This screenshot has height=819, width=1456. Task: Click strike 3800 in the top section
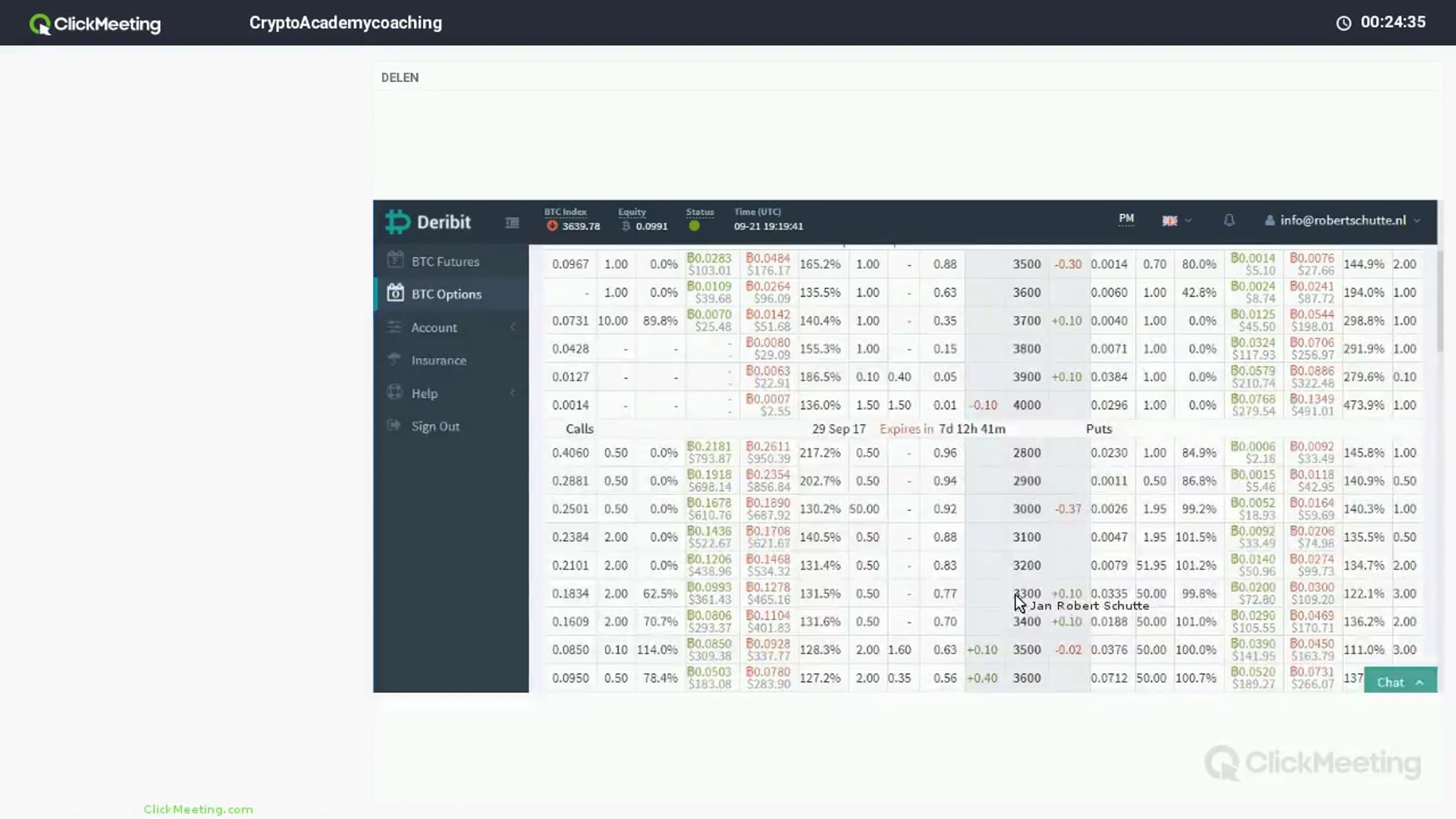tap(1026, 349)
